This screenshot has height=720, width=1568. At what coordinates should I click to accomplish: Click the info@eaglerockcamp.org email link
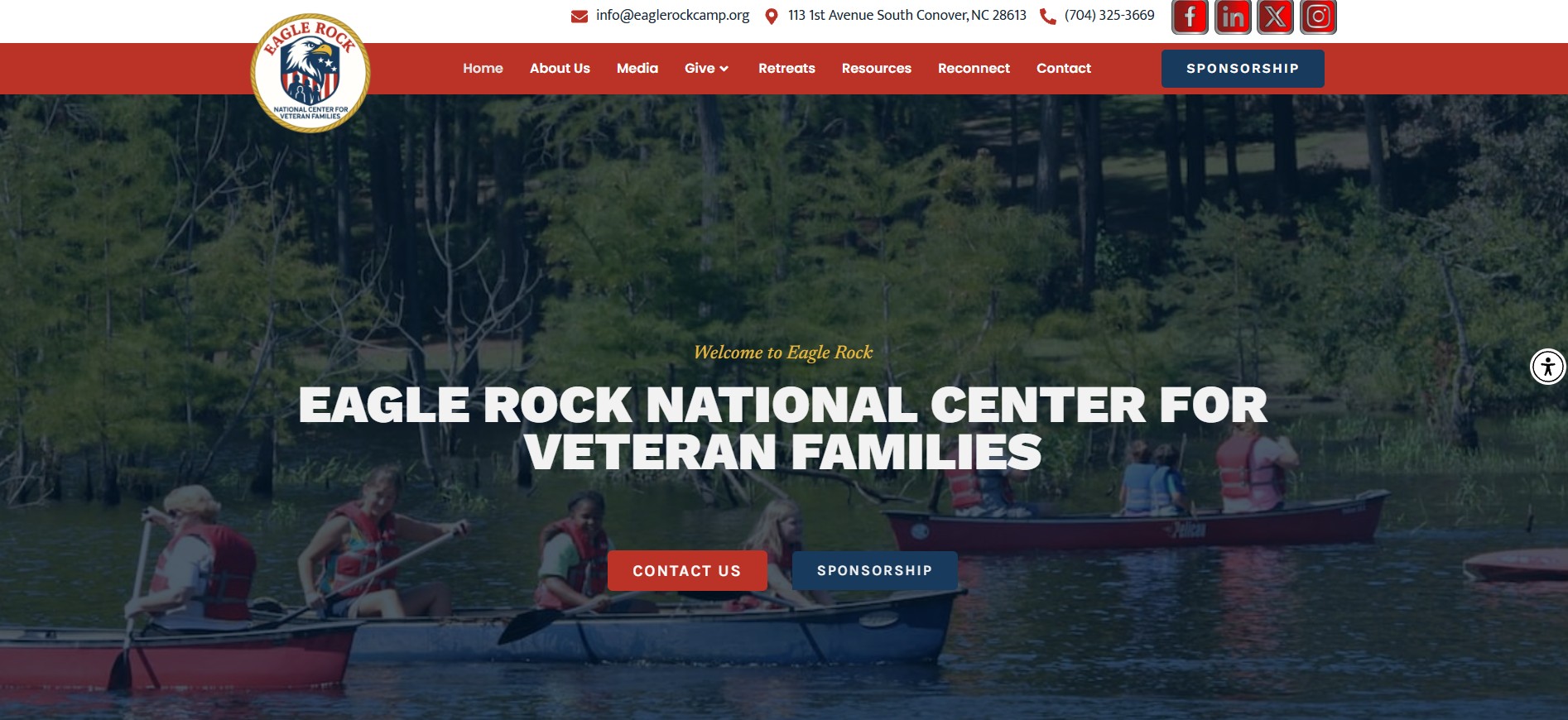pyautogui.click(x=672, y=16)
